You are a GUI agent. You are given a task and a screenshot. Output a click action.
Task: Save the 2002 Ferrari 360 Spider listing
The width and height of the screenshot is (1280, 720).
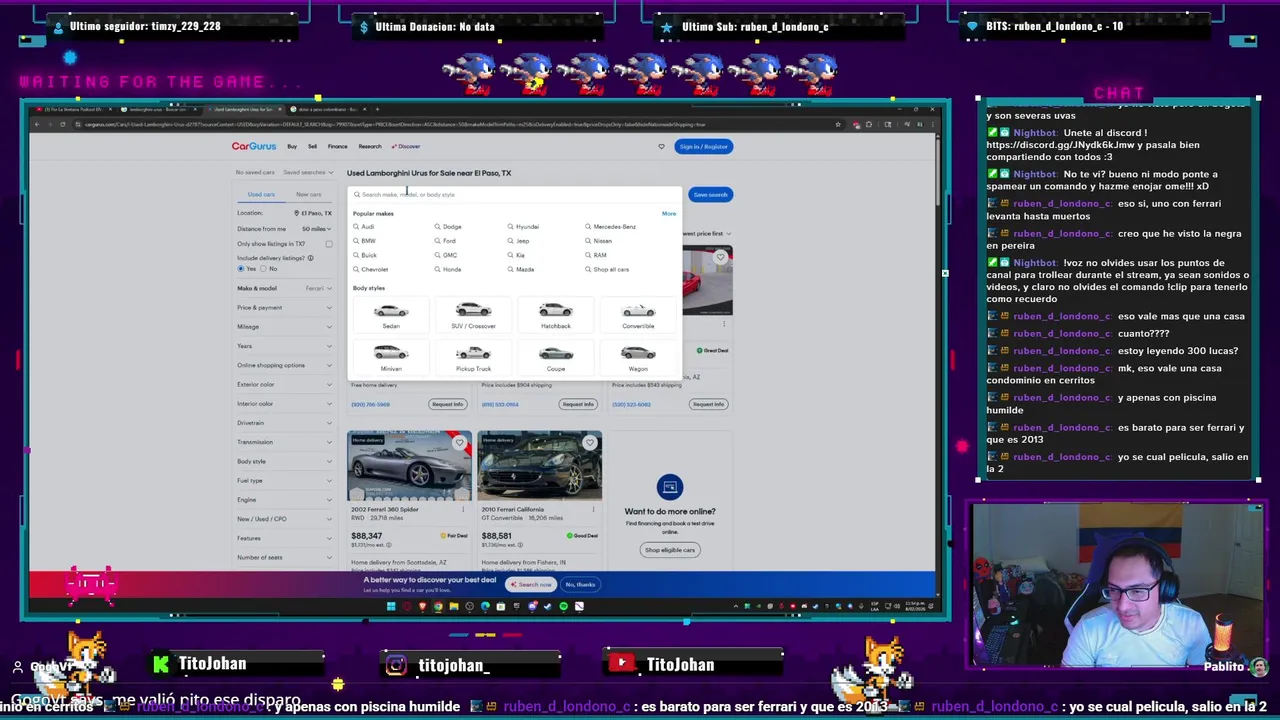[x=459, y=442]
